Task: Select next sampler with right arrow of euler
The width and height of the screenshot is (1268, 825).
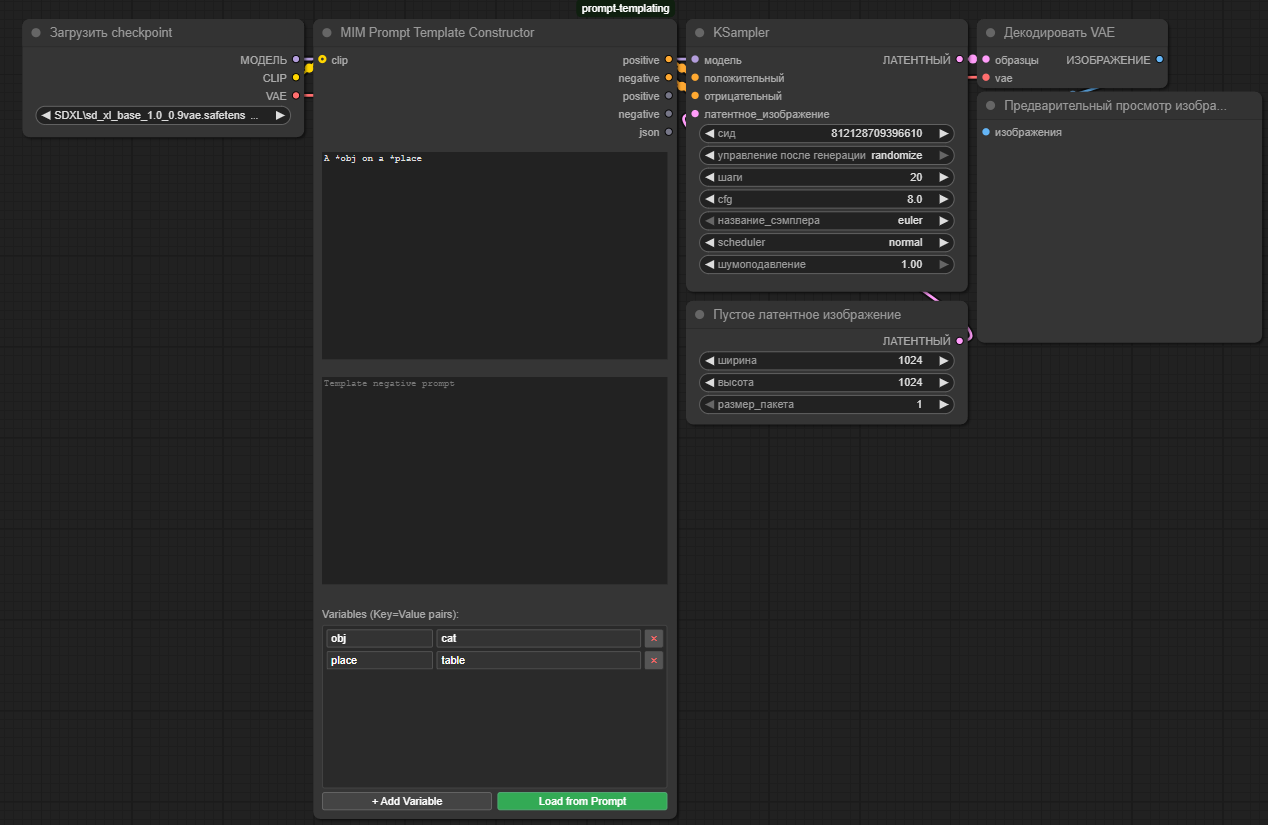Action: point(943,221)
